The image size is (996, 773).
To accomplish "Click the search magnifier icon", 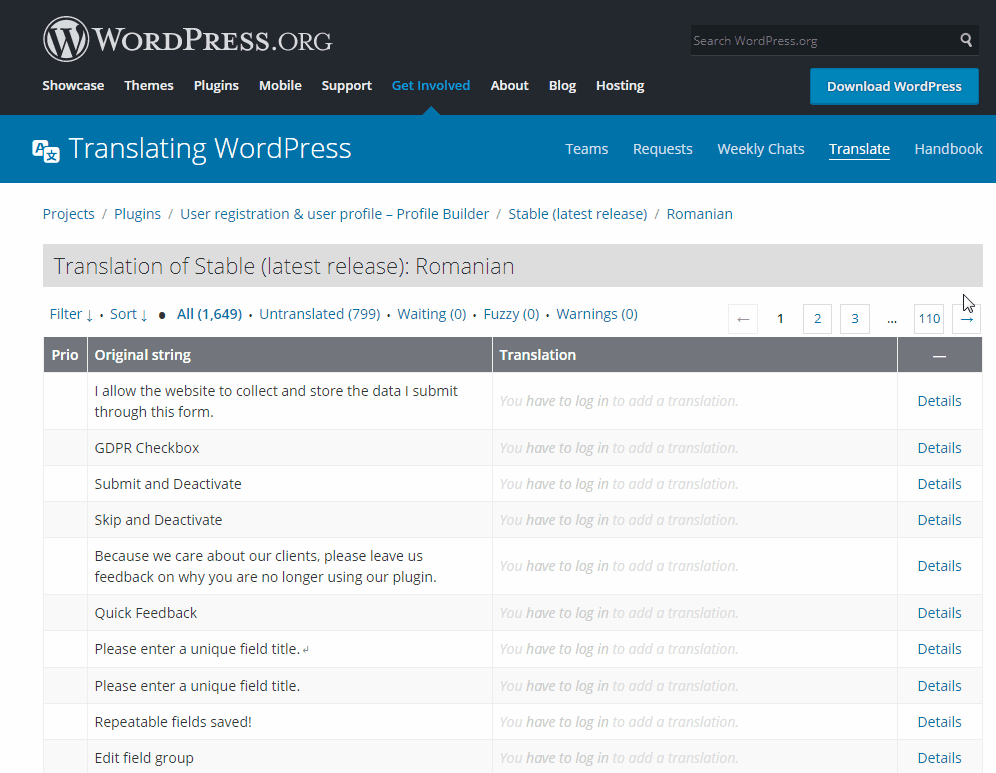I will point(966,40).
